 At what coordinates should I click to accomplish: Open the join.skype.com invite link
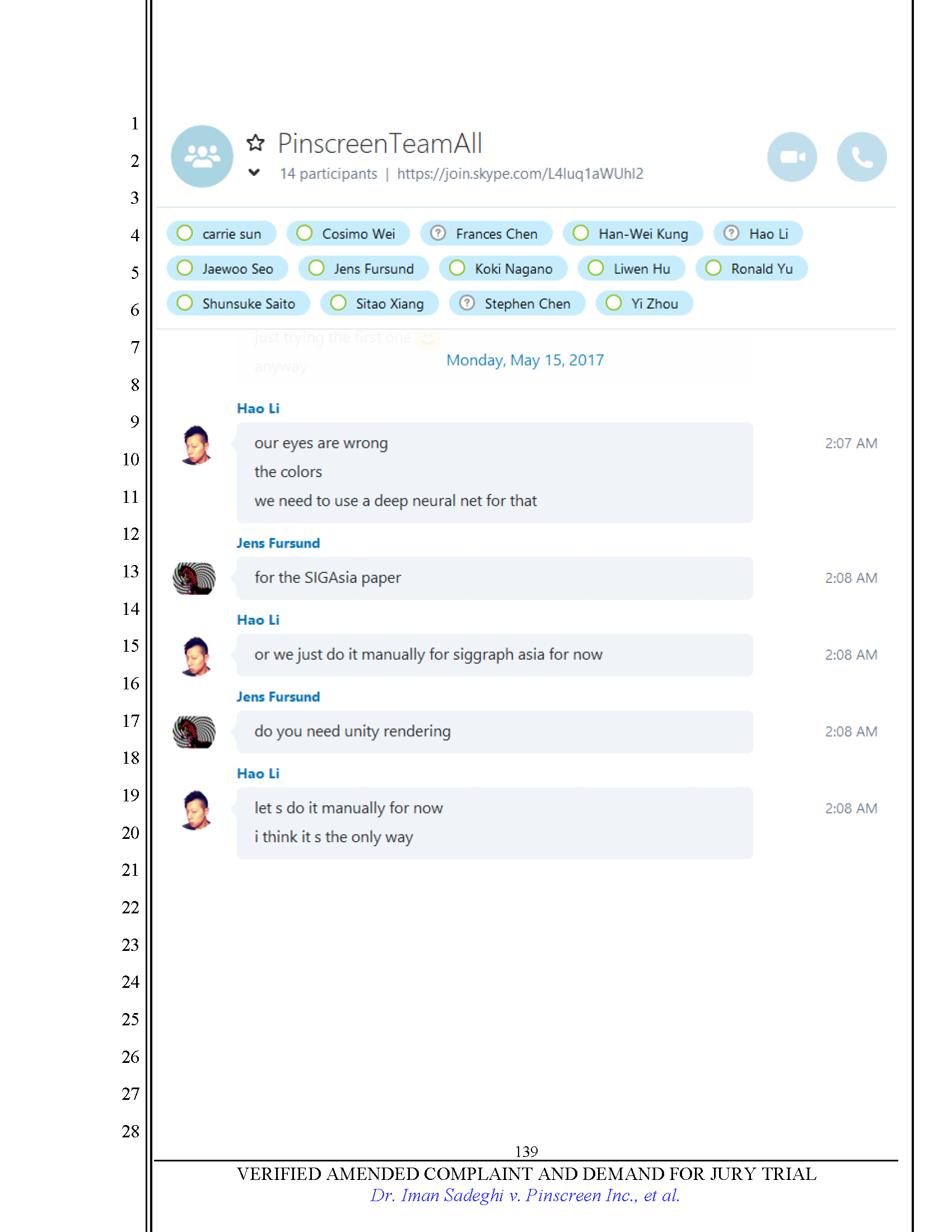point(520,173)
